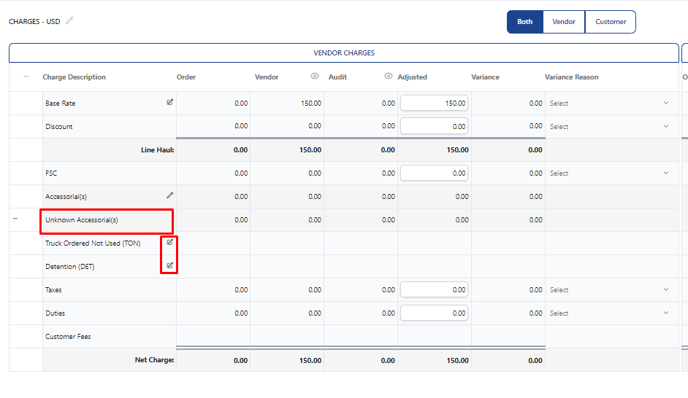Open Taxes variance reason dropdown
The image size is (688, 398).
pyautogui.click(x=609, y=290)
